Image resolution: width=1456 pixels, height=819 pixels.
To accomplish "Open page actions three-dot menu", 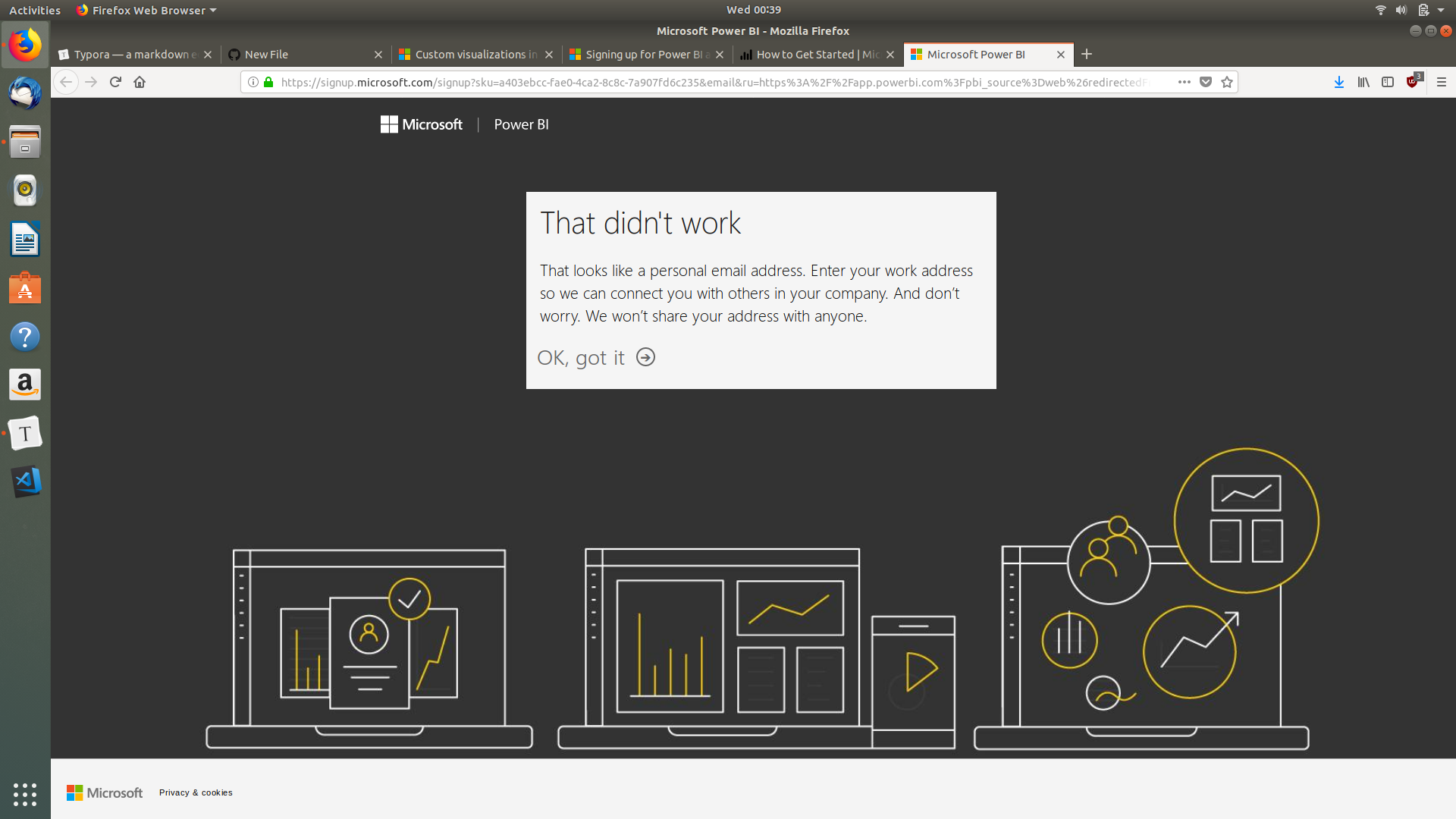I will click(x=1185, y=82).
